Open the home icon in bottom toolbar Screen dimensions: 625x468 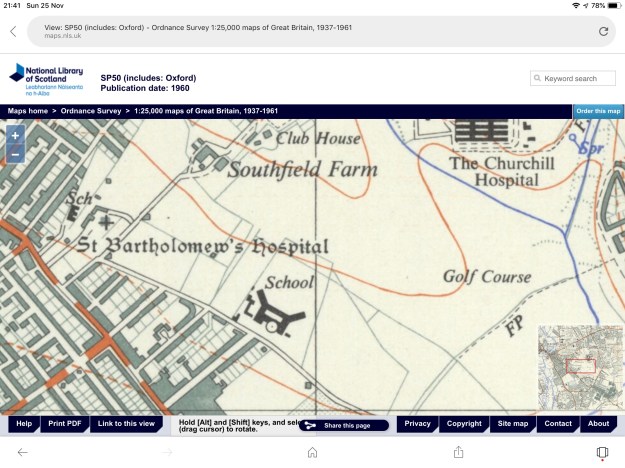pyautogui.click(x=312, y=452)
